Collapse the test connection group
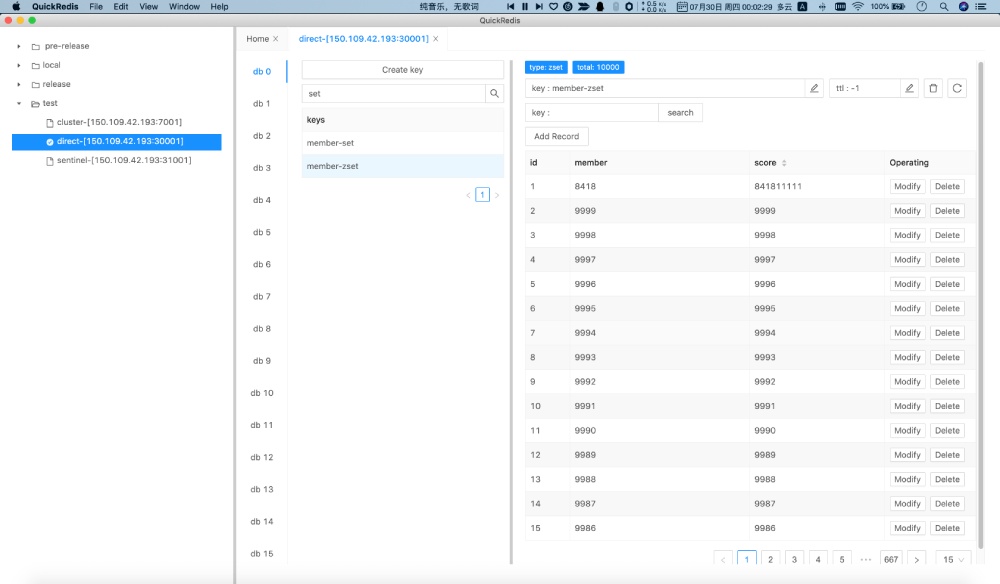Screen dimensions: 1000x584 tap(18, 103)
